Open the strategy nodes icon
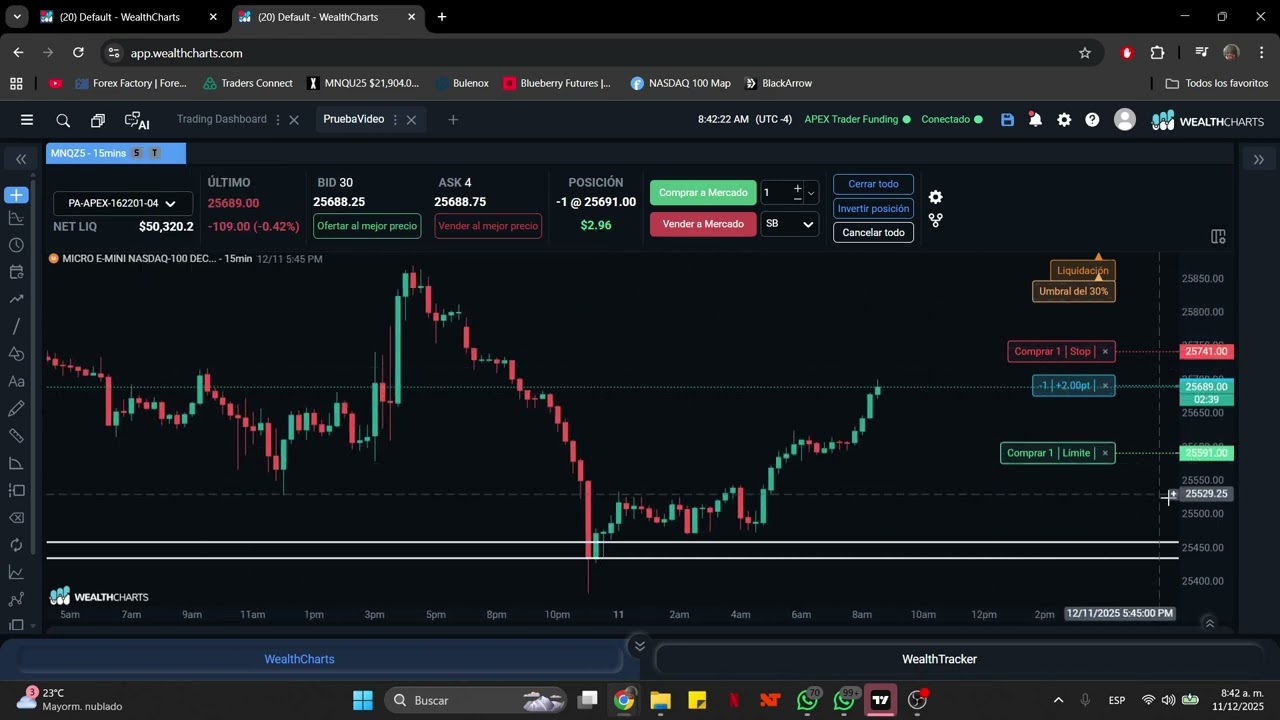Screen dimensions: 1280x720 coord(16,599)
